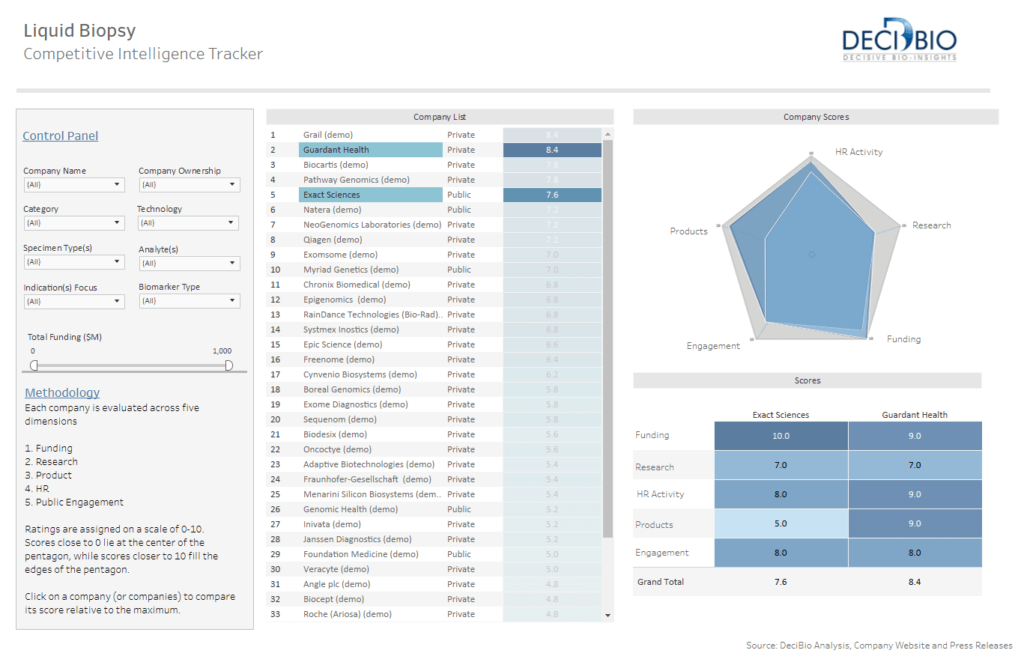Click the HR Activity radar axis label
This screenshot has width=1024, height=662.
point(859,152)
